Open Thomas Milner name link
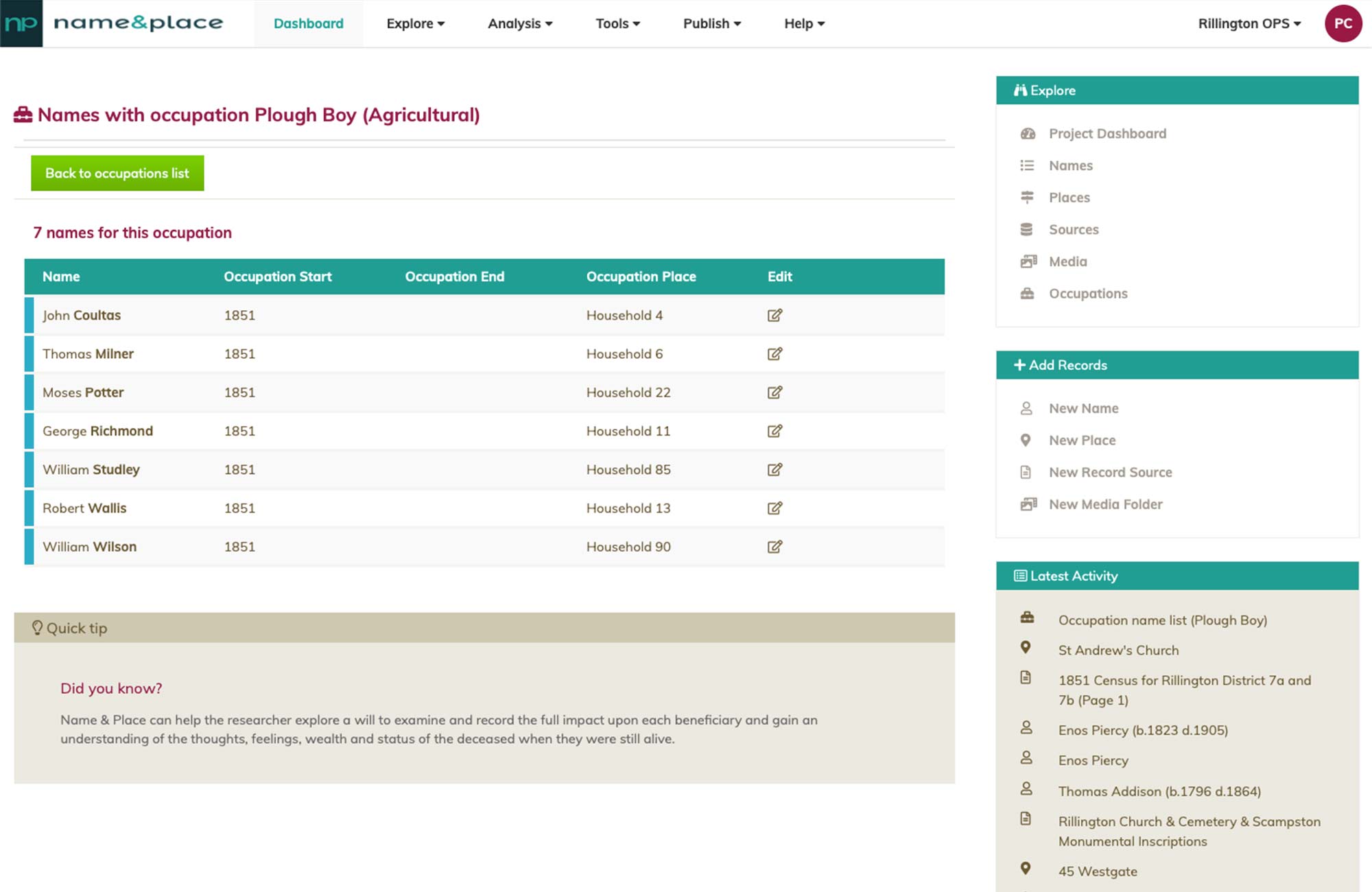Screen dimensions: 1372x892 pyautogui.click(x=88, y=353)
